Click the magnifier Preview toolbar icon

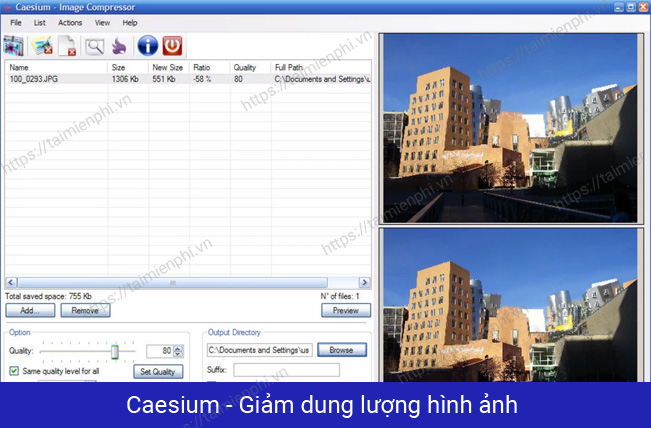[x=95, y=46]
